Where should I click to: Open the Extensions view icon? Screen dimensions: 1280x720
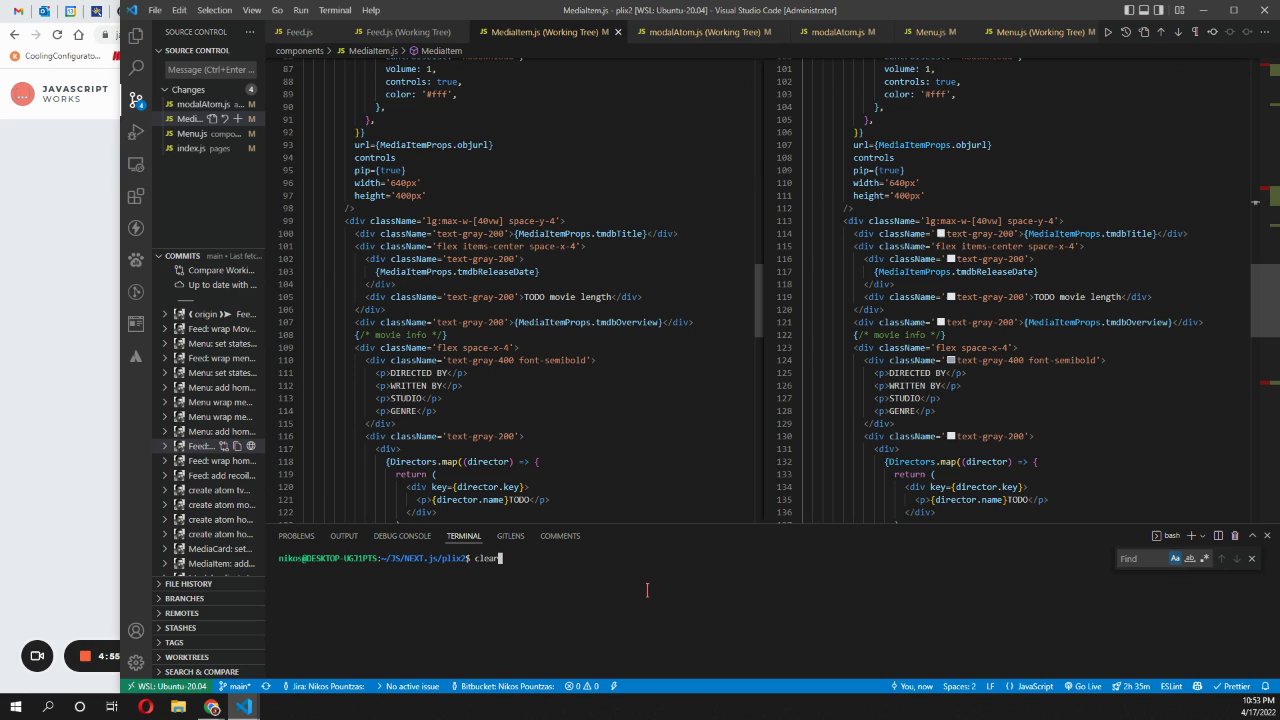pos(136,196)
